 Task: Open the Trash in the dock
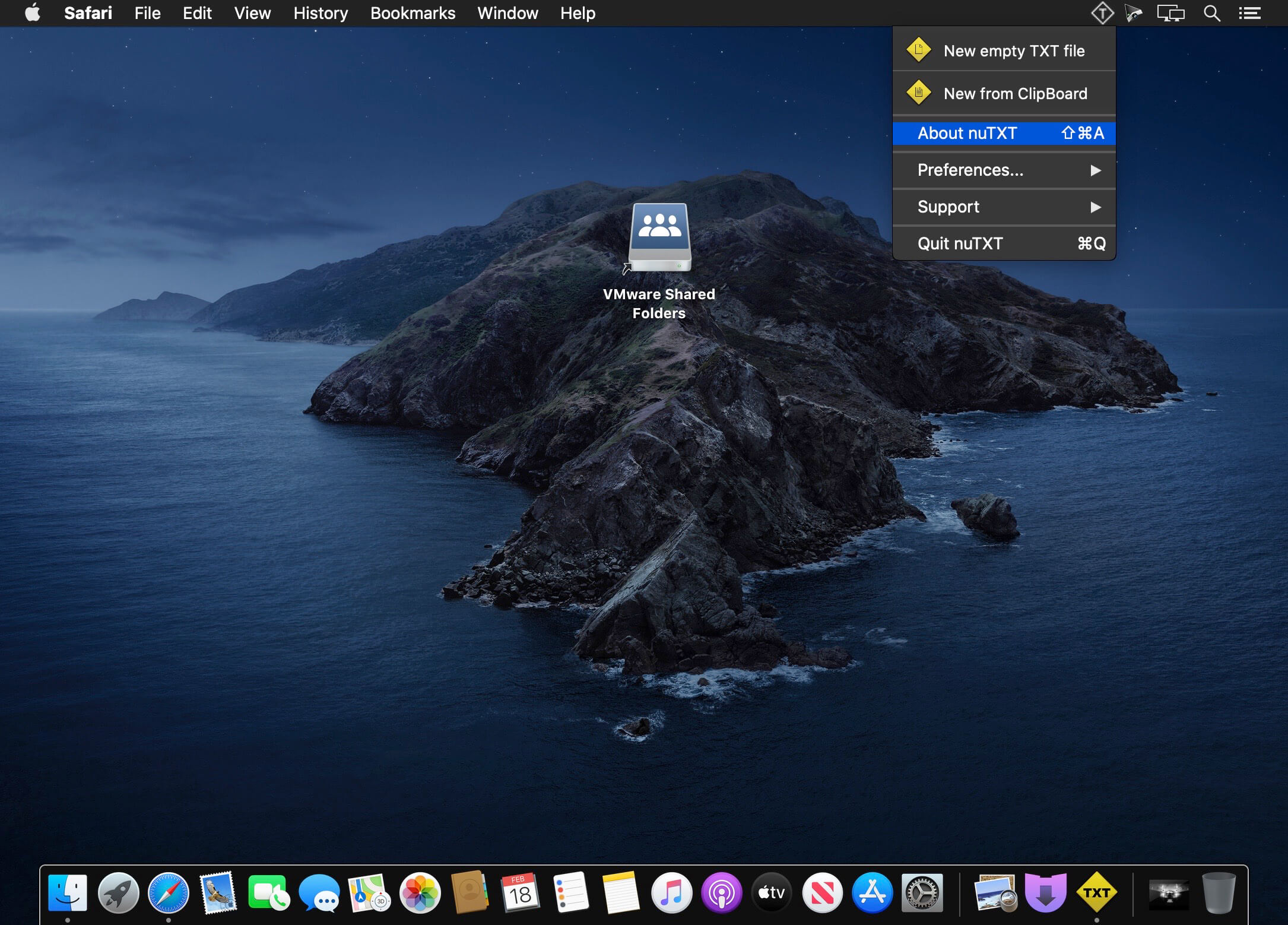point(1218,892)
